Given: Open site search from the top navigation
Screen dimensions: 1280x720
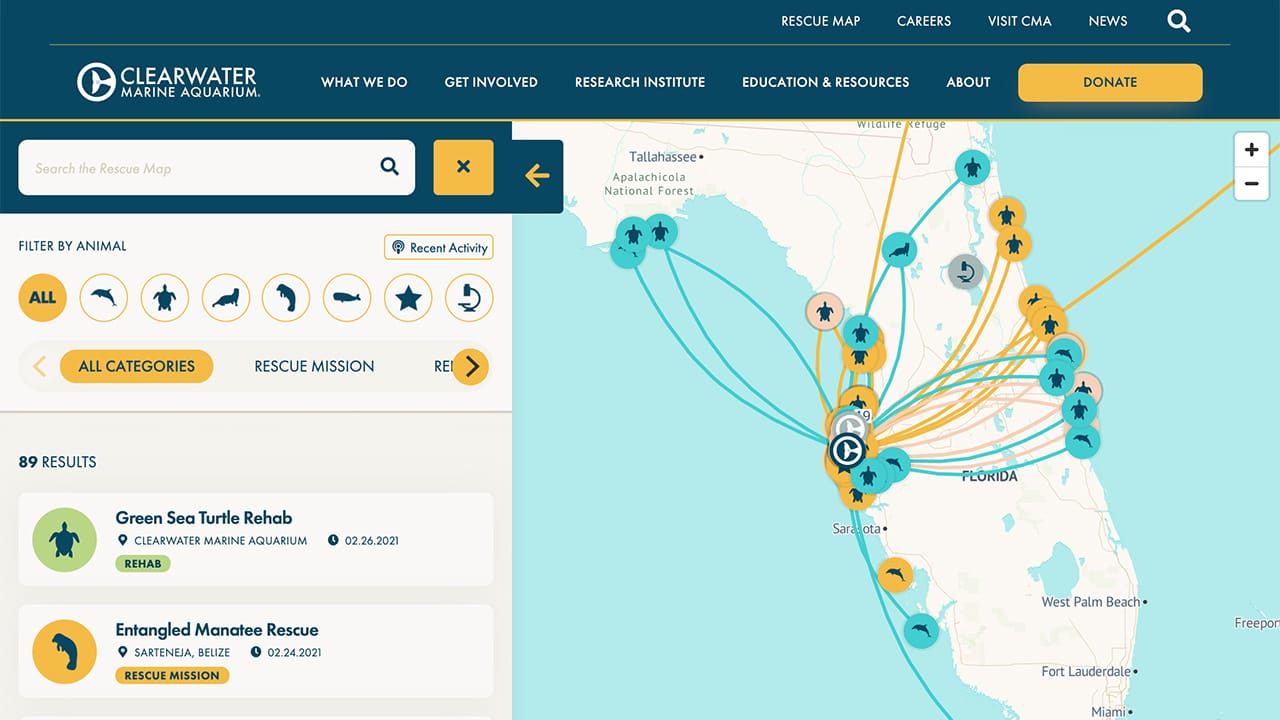Looking at the screenshot, I should 1178,20.
